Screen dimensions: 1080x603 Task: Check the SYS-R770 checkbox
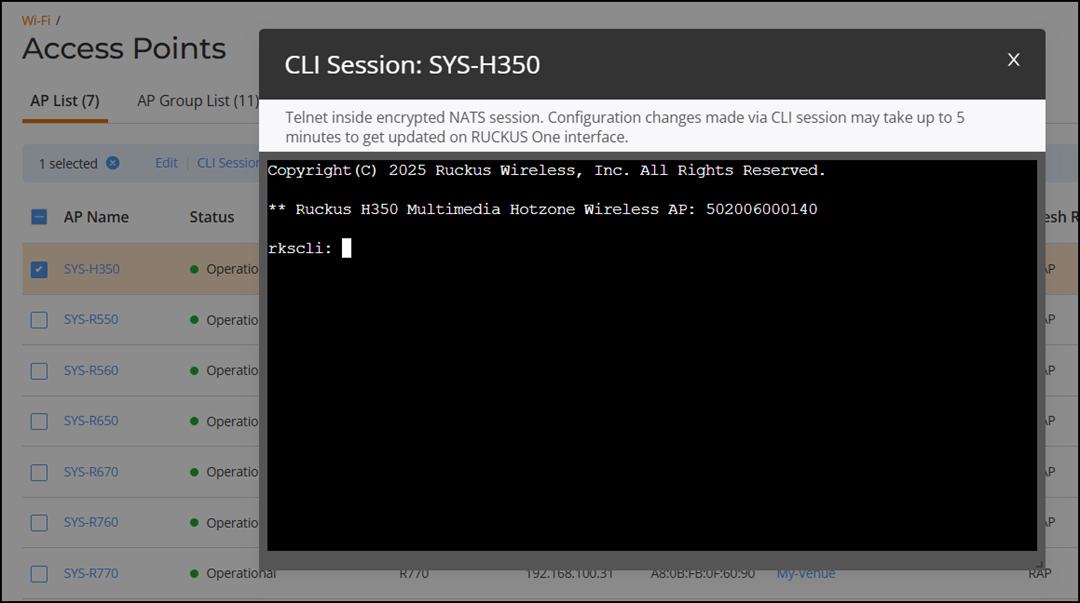(39, 573)
